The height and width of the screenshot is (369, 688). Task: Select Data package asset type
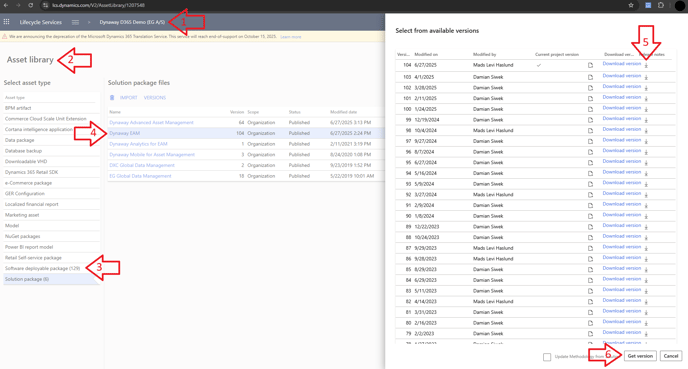19,140
